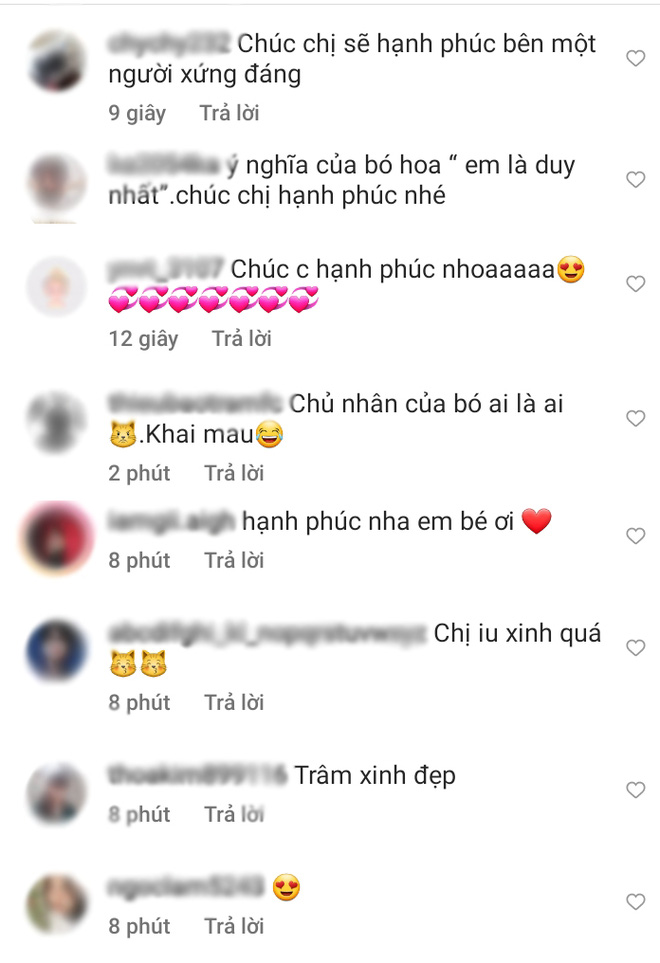Reply to the last 8 phút comment
This screenshot has width=660, height=963.
[x=234, y=926]
